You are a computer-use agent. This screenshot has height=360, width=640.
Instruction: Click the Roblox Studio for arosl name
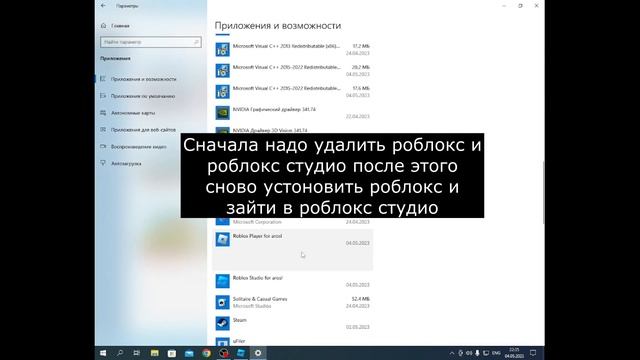tap(257, 278)
